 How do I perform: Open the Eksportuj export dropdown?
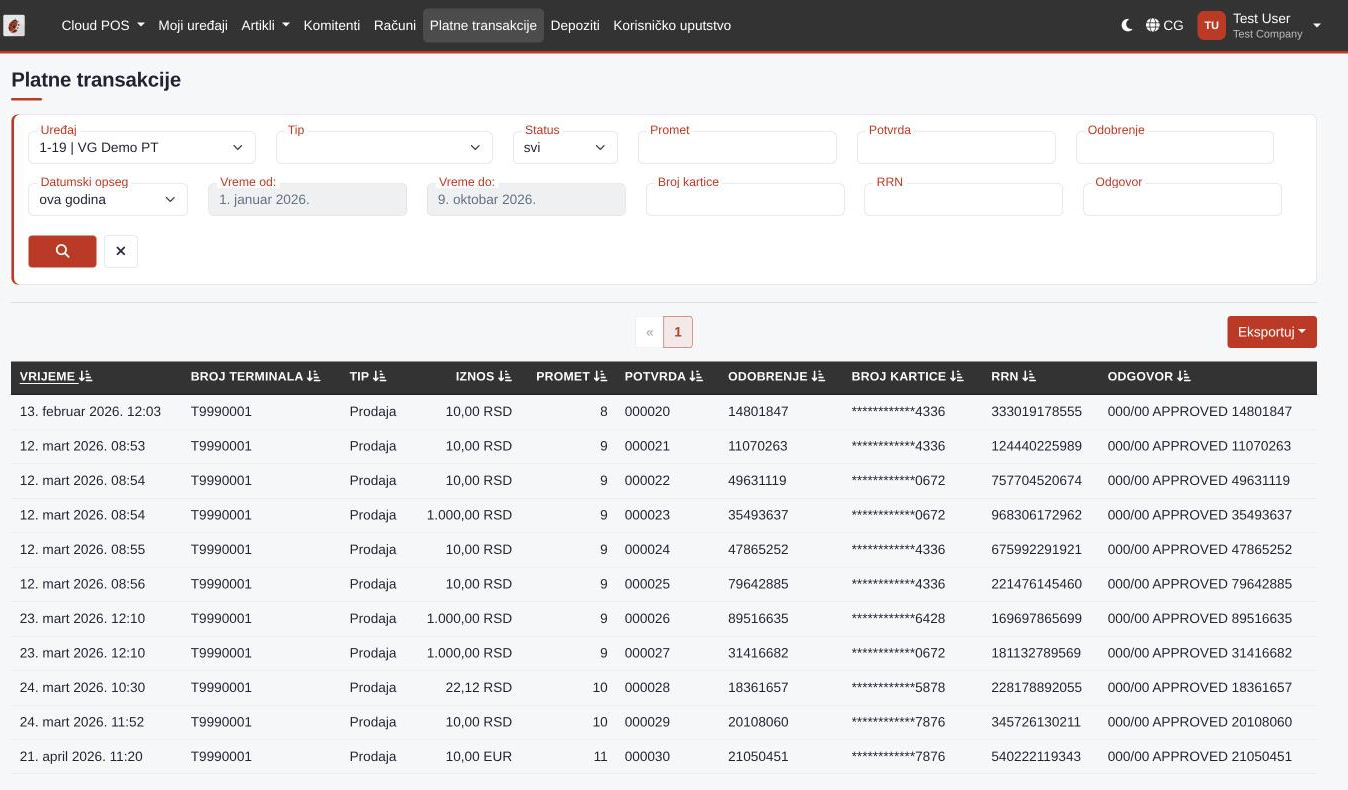pos(1272,332)
